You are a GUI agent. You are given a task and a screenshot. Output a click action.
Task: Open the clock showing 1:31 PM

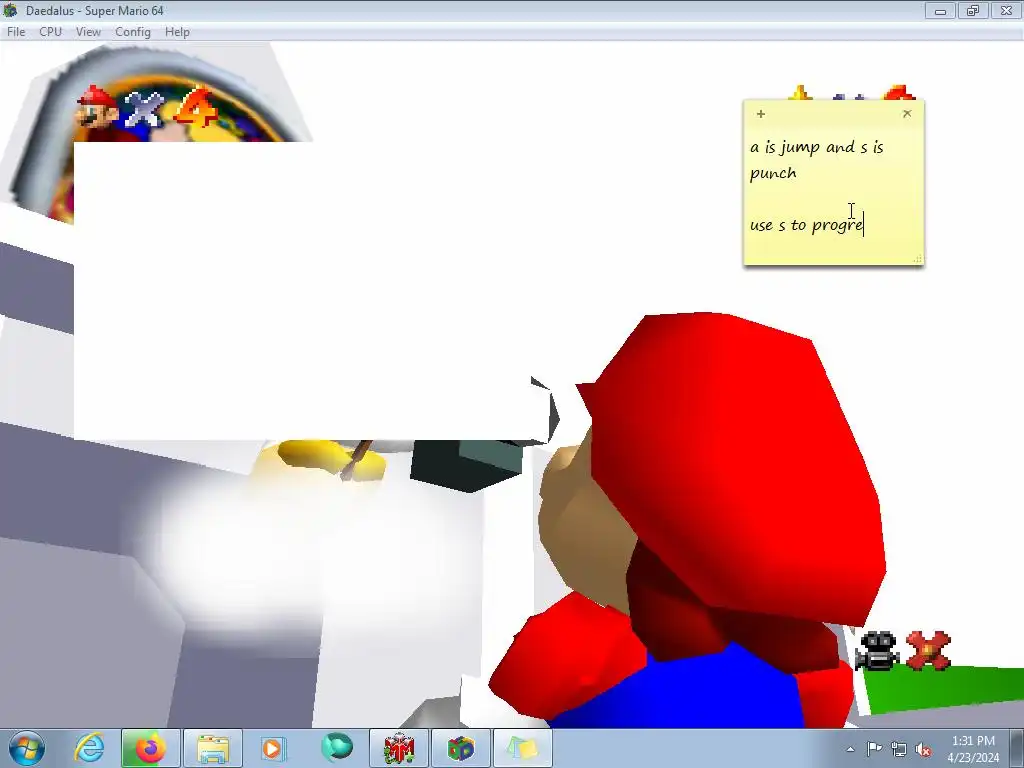[x=973, y=749]
